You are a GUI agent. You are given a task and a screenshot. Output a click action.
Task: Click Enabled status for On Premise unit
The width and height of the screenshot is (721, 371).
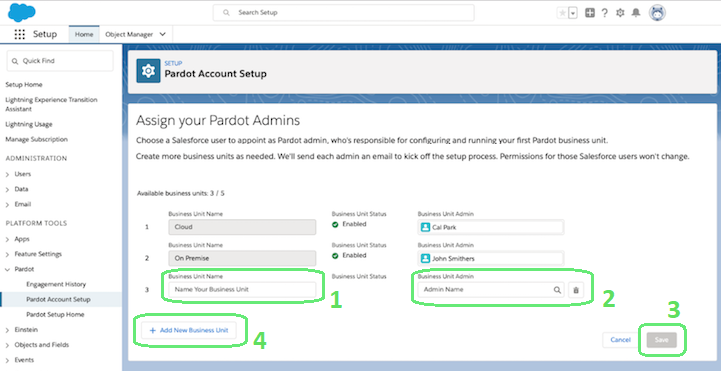tap(349, 256)
